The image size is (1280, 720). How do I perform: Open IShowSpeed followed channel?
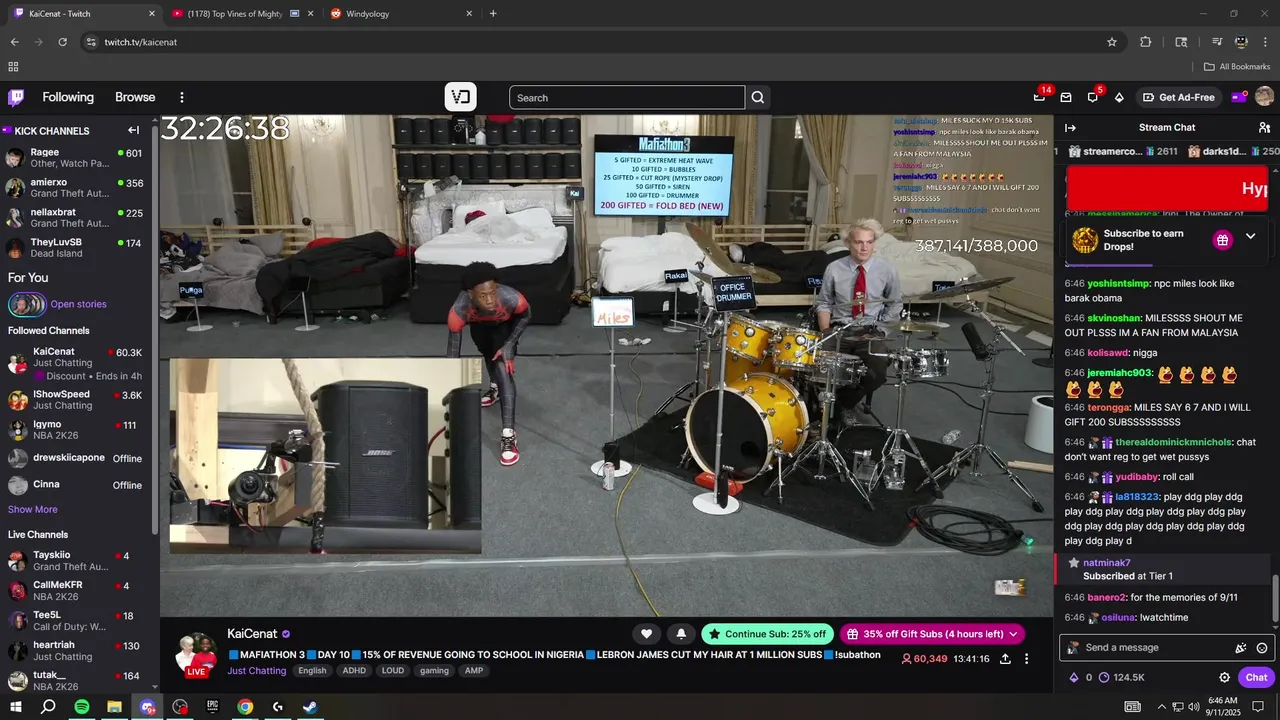coord(75,400)
